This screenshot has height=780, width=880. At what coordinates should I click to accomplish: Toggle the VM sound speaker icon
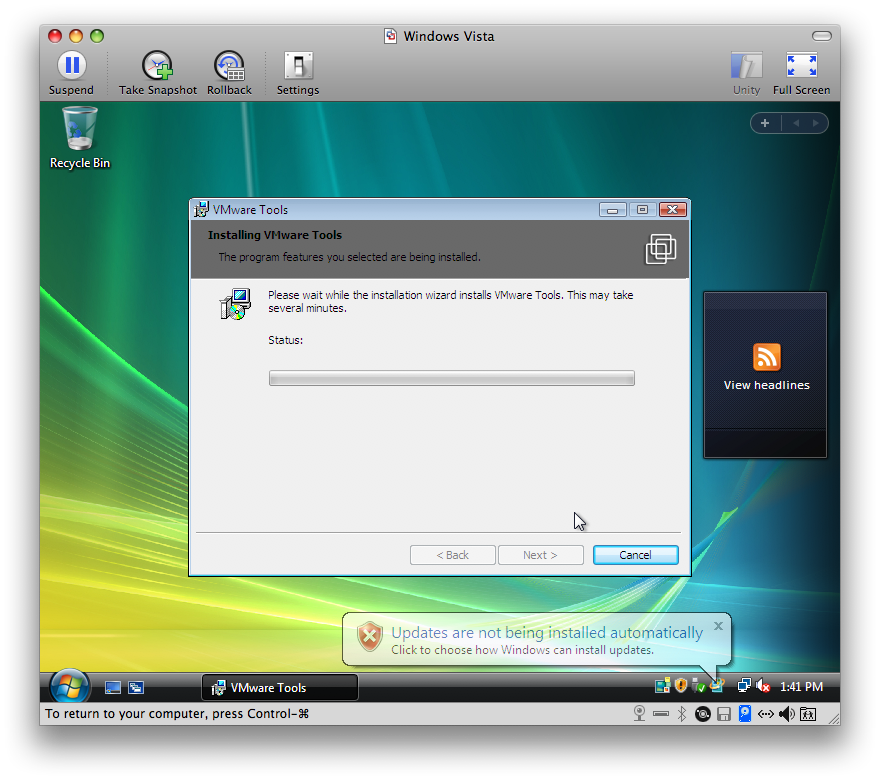[x=786, y=714]
